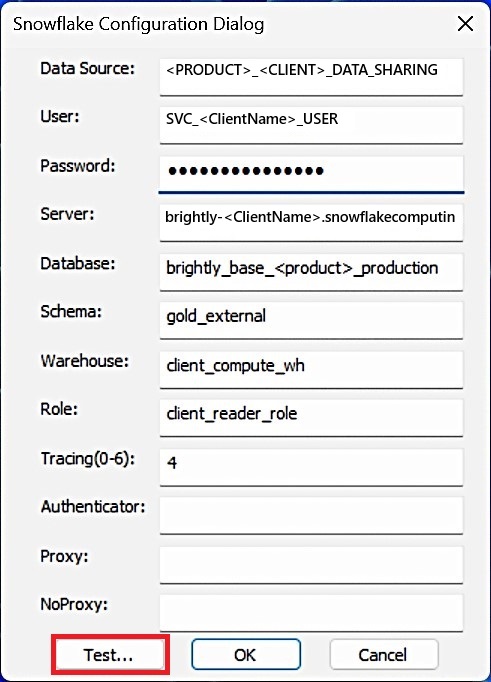
Task: Select the Password field
Action: click(311, 174)
